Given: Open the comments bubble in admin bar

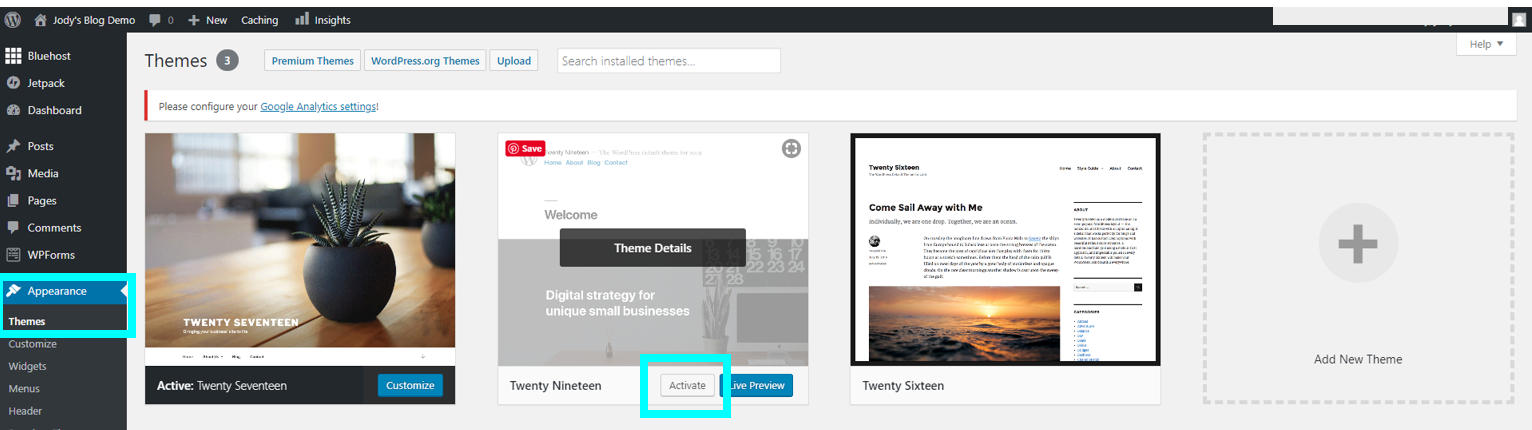Looking at the screenshot, I should click(x=161, y=19).
